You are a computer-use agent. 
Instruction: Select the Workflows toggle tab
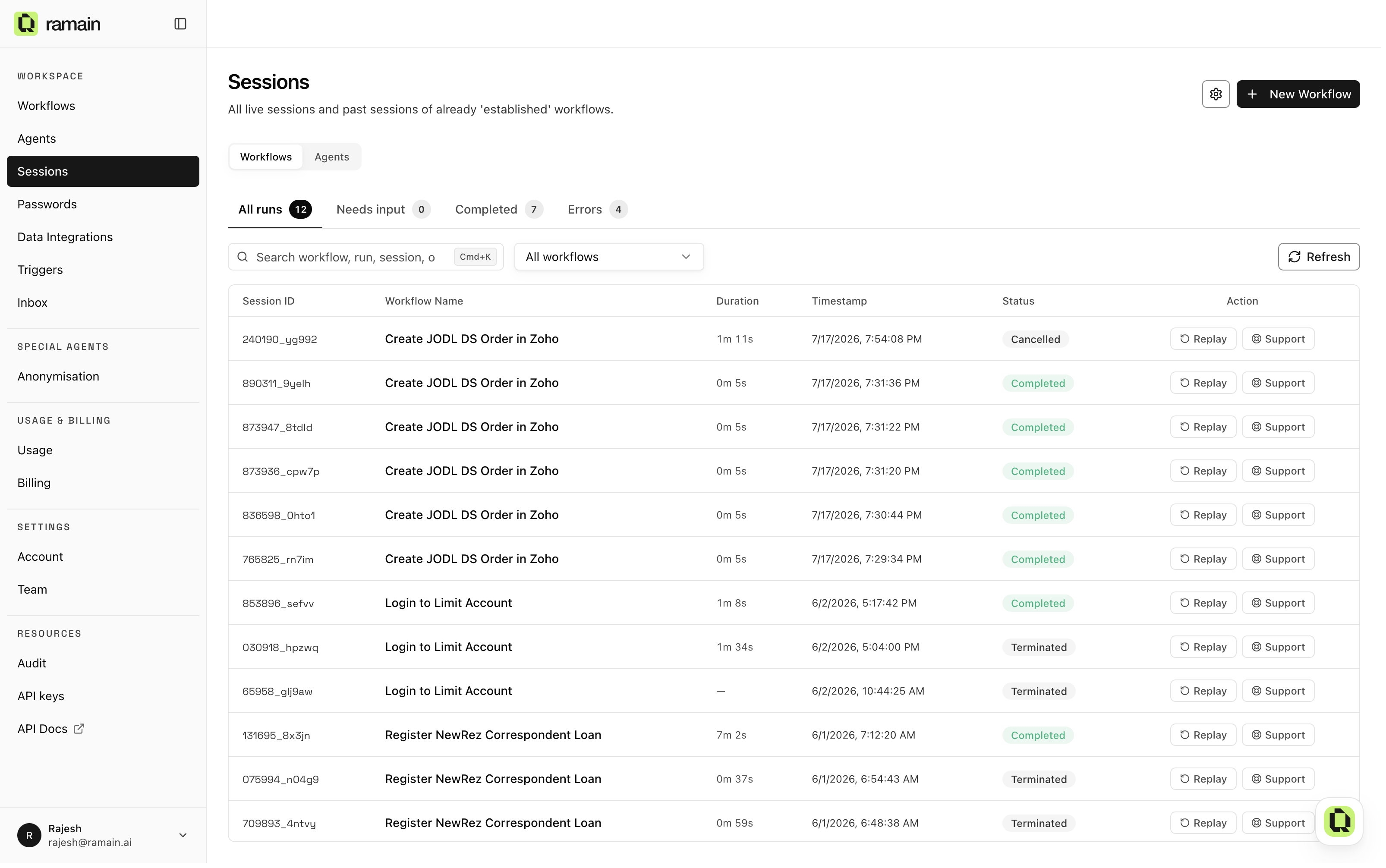tap(266, 157)
